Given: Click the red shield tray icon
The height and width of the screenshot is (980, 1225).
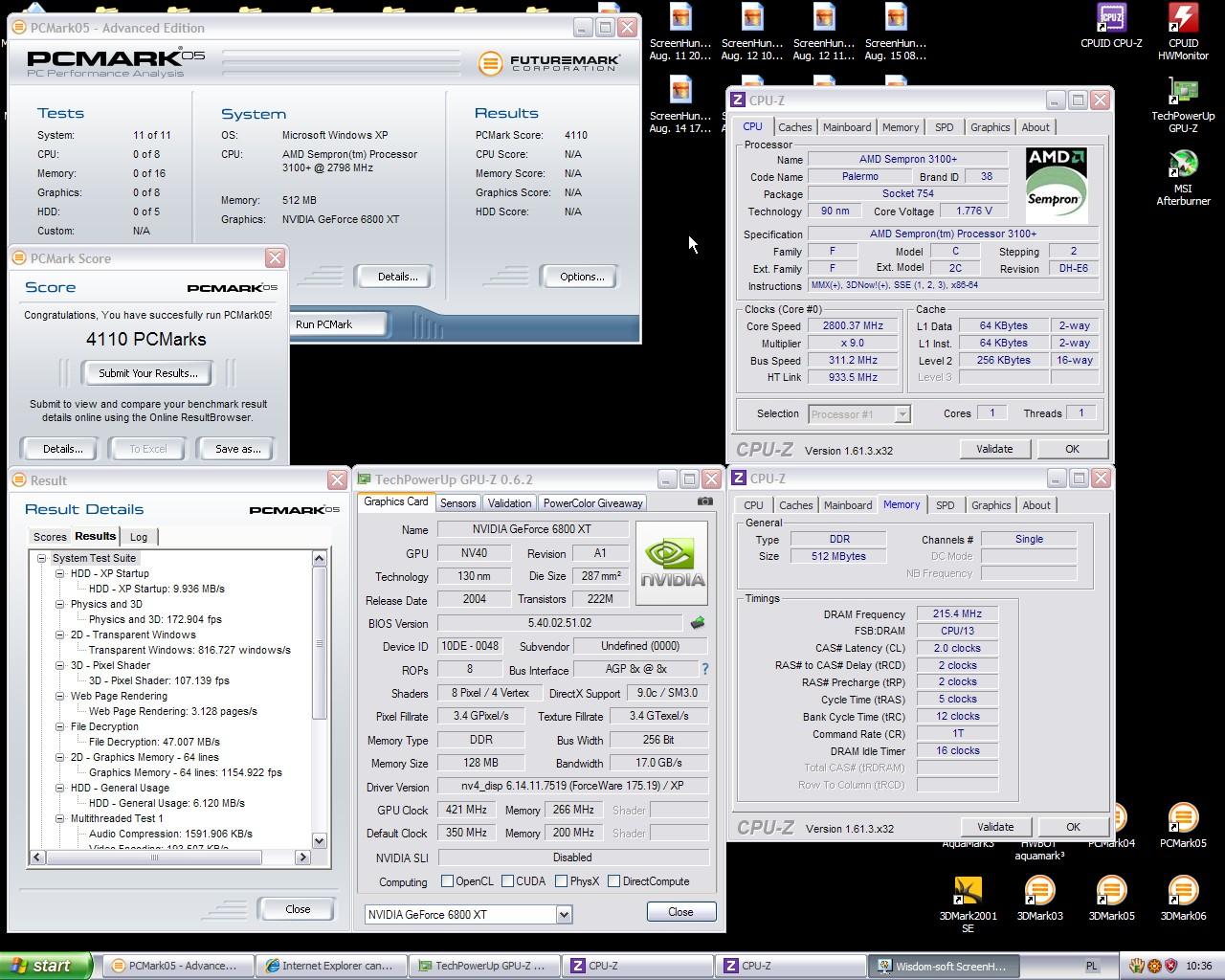Looking at the screenshot, I should (1169, 967).
